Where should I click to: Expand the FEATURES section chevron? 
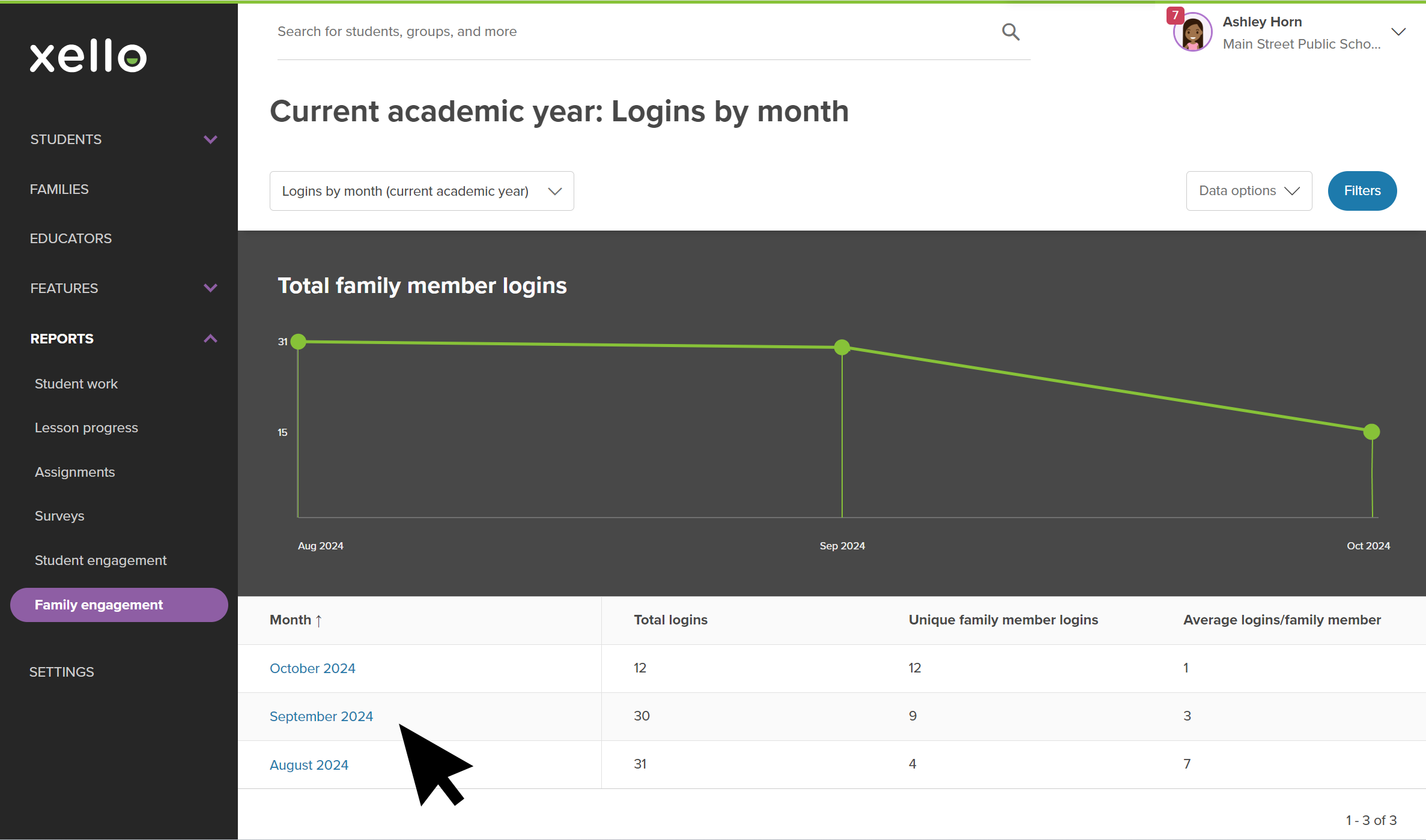pos(210,288)
